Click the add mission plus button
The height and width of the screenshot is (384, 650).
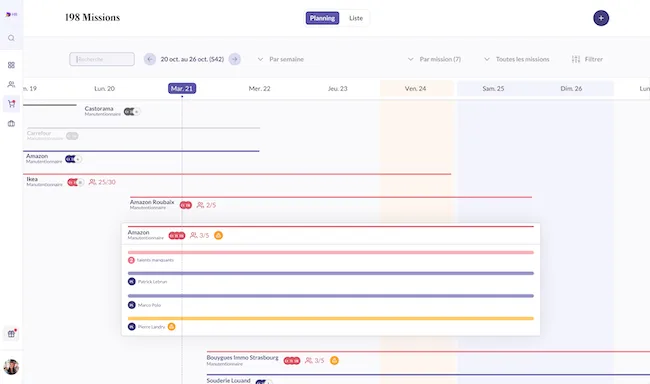[601, 18]
